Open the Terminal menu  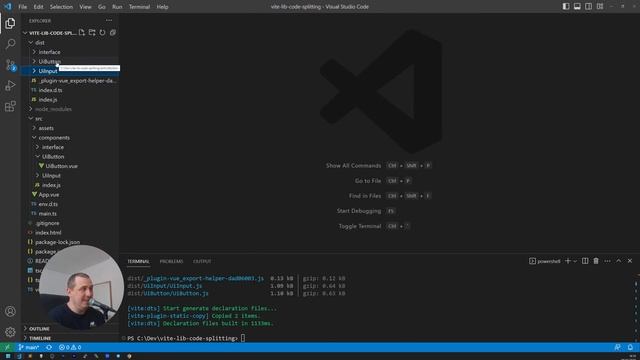tap(139, 7)
